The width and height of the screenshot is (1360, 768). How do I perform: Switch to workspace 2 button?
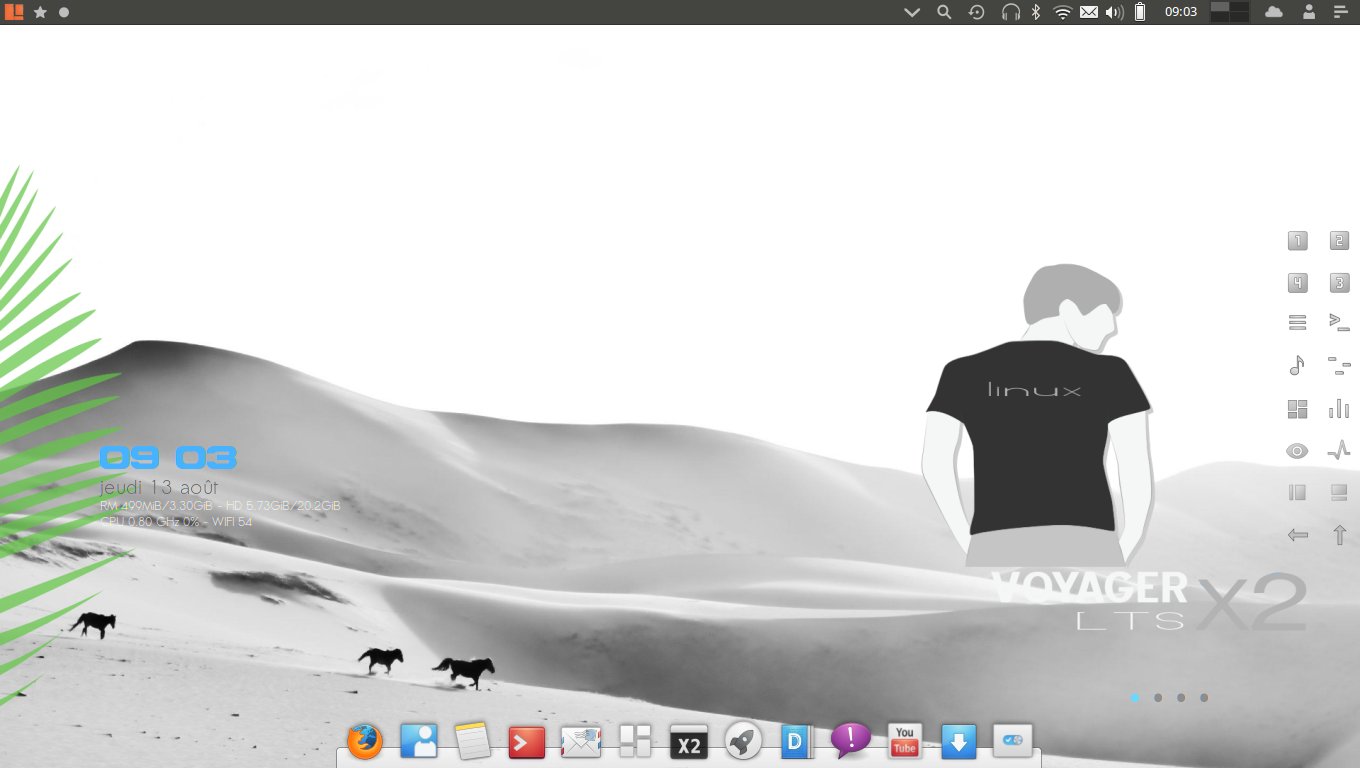[x=1340, y=240]
